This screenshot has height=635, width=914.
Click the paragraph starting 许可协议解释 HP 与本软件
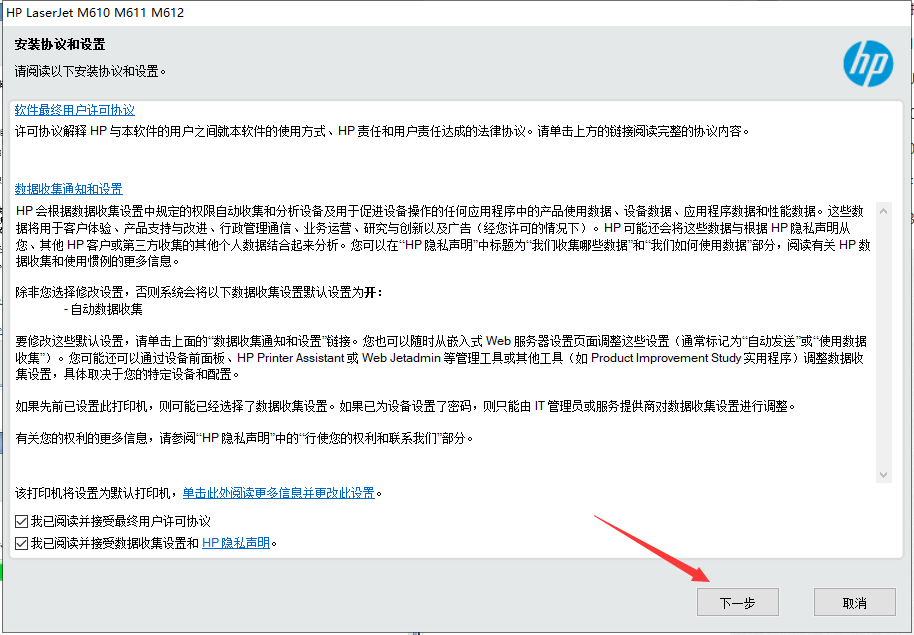click(382, 131)
